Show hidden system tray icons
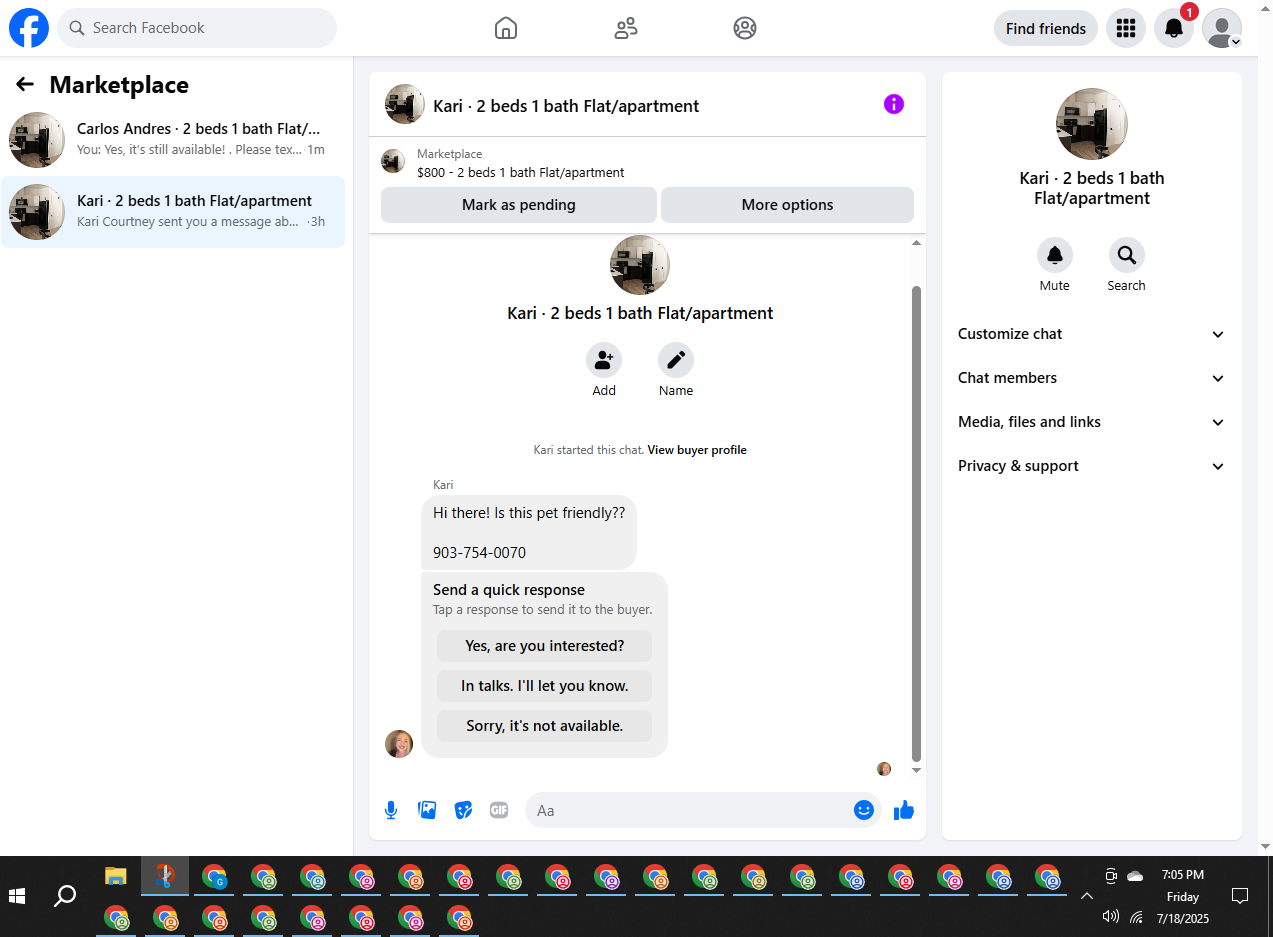 pos(1087,896)
